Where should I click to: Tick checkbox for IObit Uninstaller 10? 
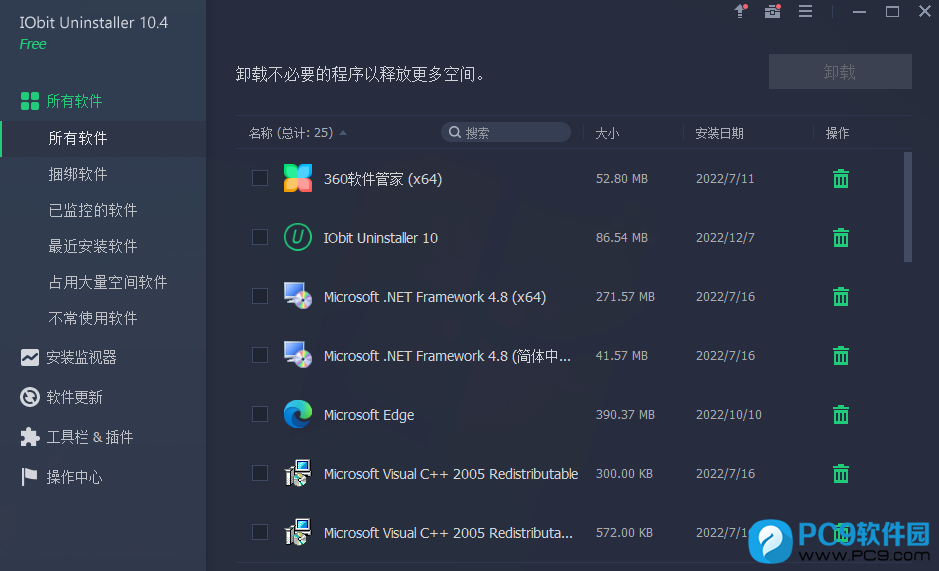260,237
